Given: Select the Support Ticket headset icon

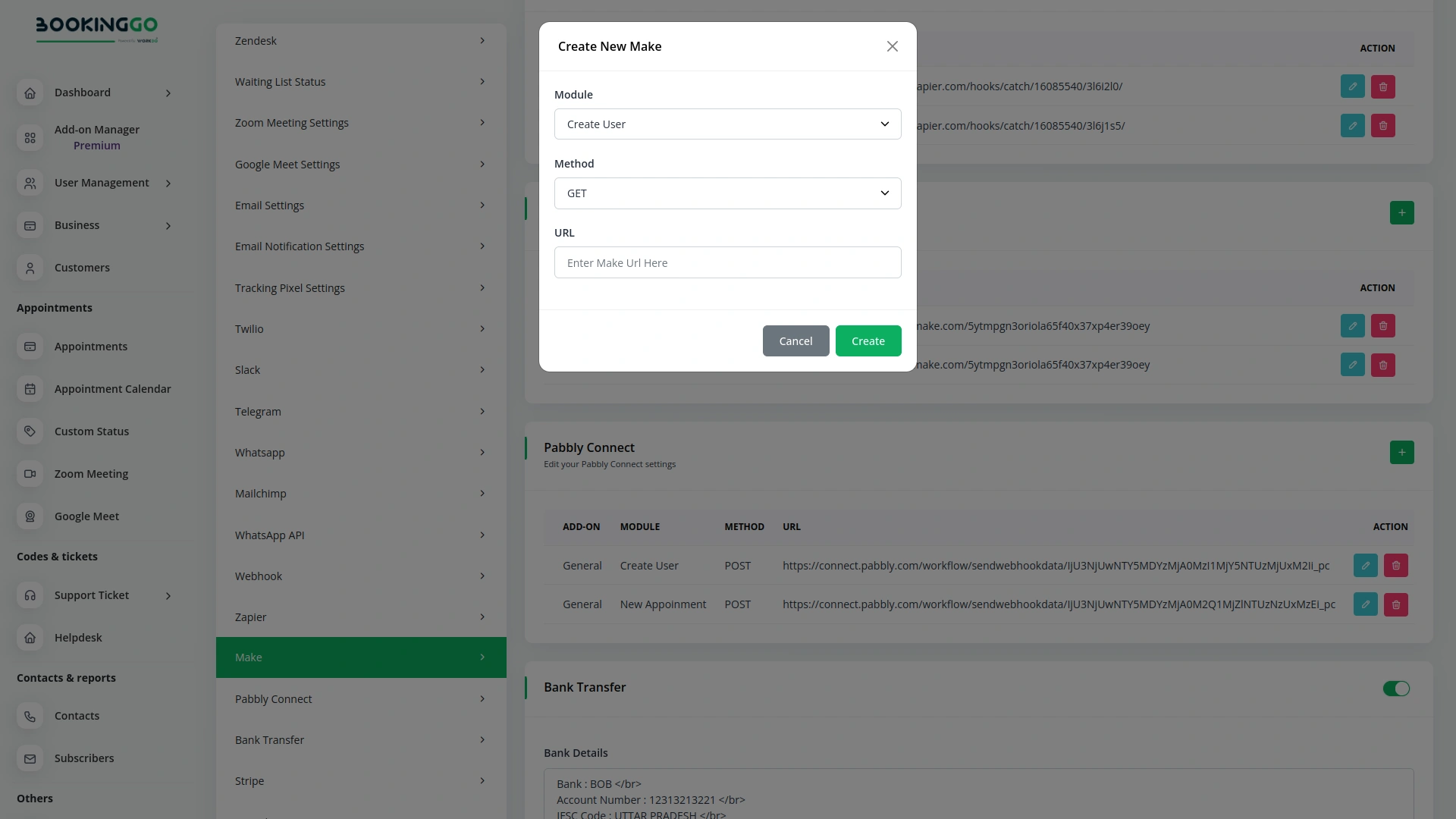Looking at the screenshot, I should pyautogui.click(x=30, y=595).
